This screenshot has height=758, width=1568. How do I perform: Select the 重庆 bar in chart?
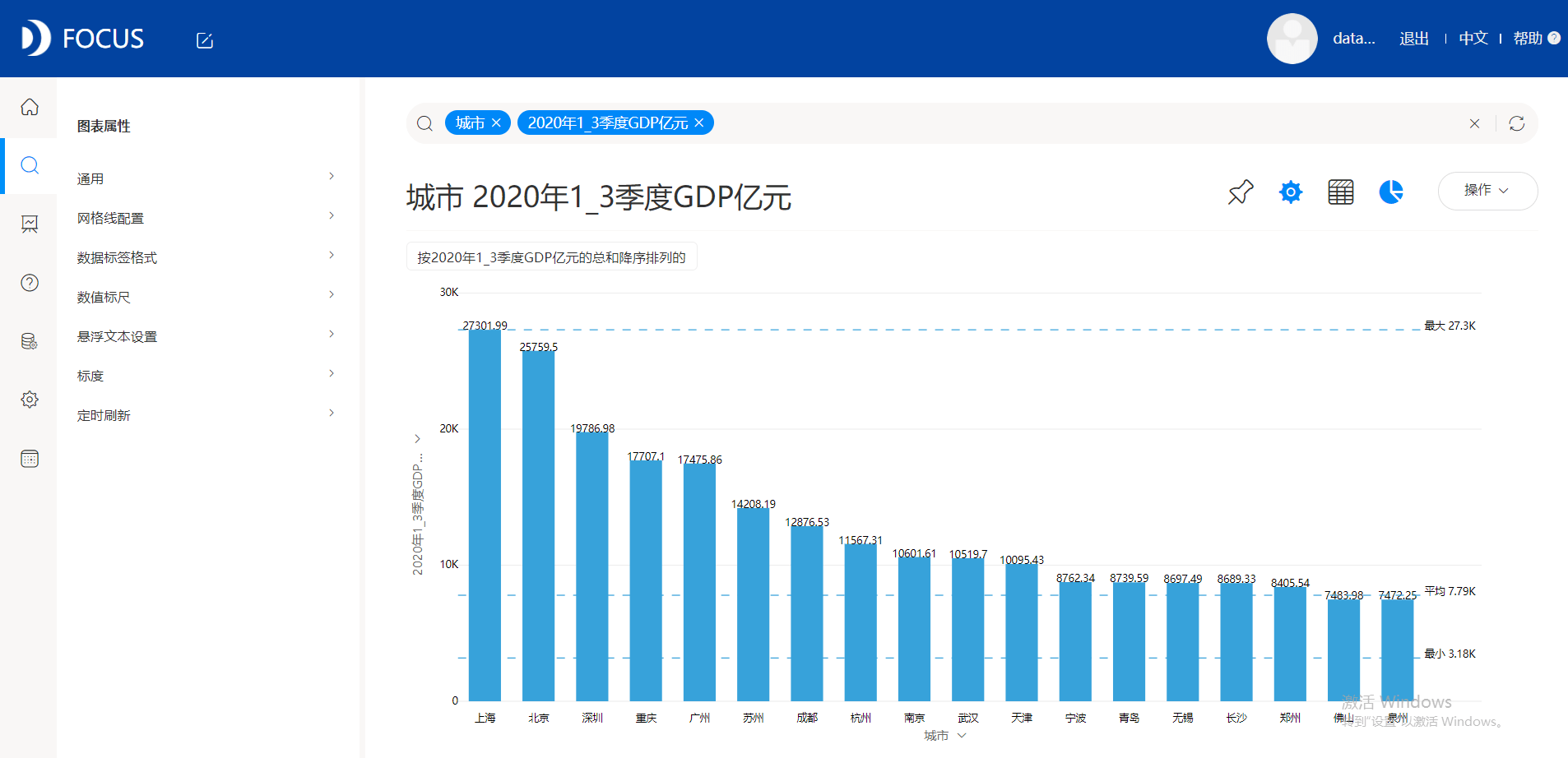pyautogui.click(x=646, y=580)
